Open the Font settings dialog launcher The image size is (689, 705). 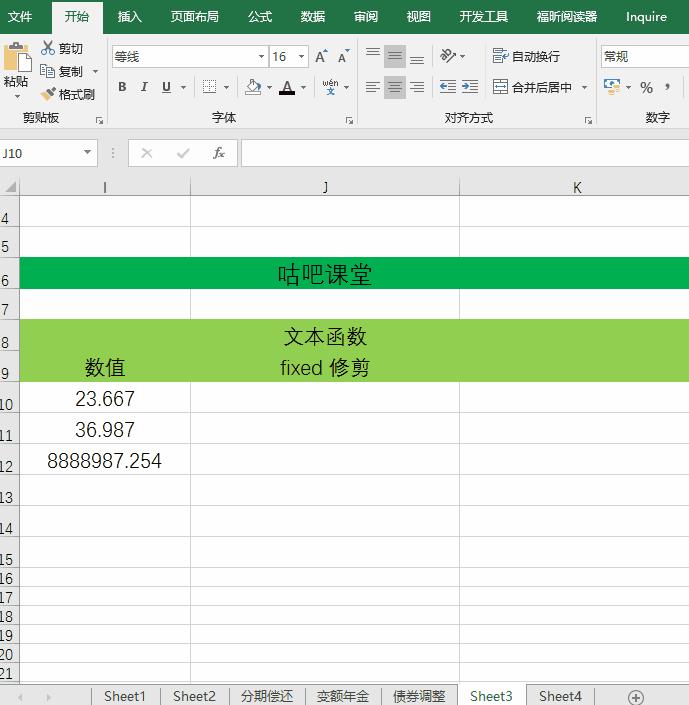[x=349, y=120]
